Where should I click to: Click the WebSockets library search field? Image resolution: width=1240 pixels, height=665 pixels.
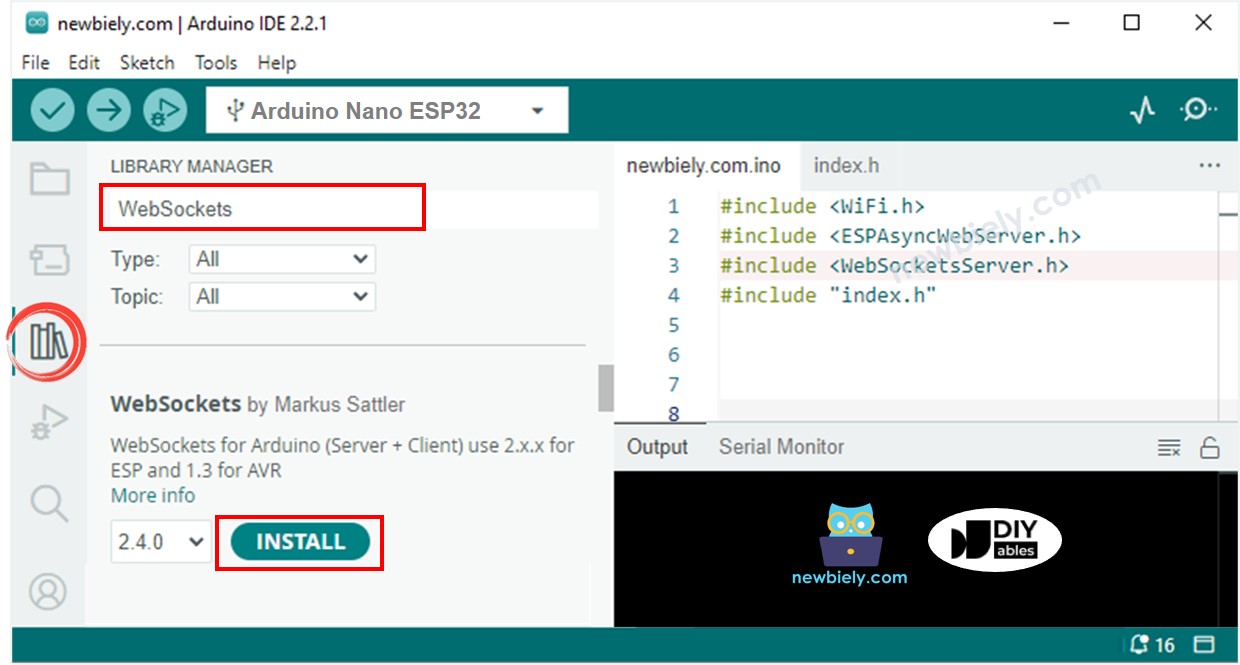click(x=263, y=209)
